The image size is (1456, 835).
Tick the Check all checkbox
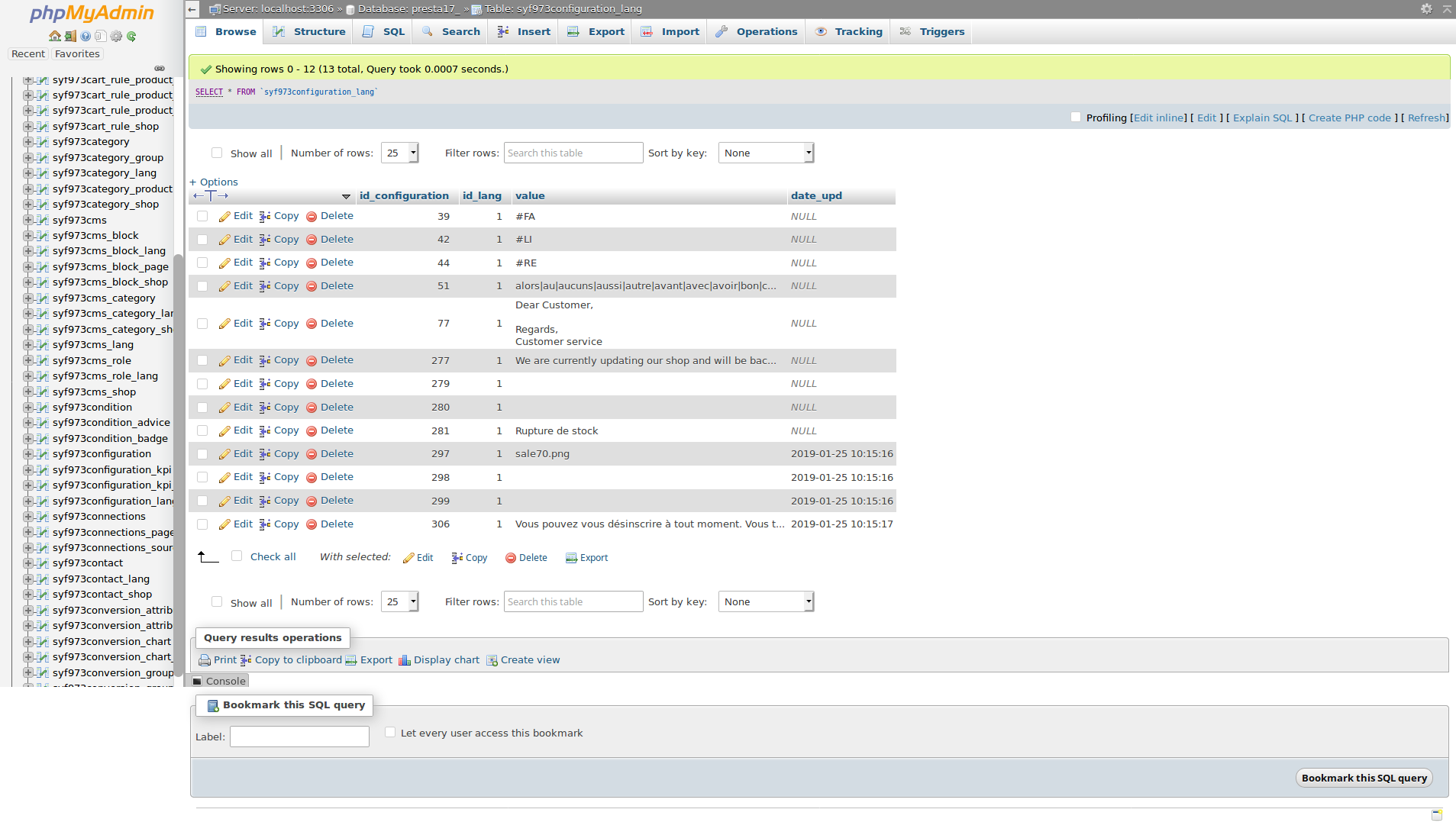tap(237, 556)
